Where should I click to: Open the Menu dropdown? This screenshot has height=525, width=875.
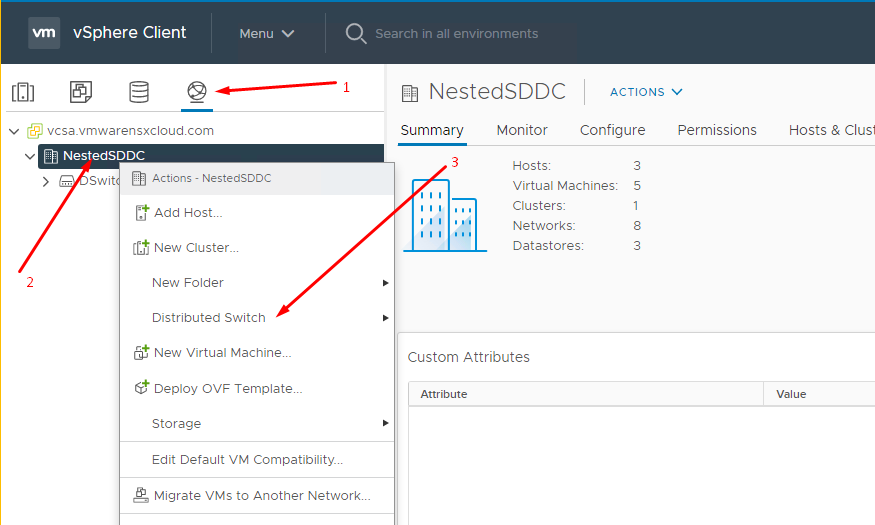tap(266, 33)
